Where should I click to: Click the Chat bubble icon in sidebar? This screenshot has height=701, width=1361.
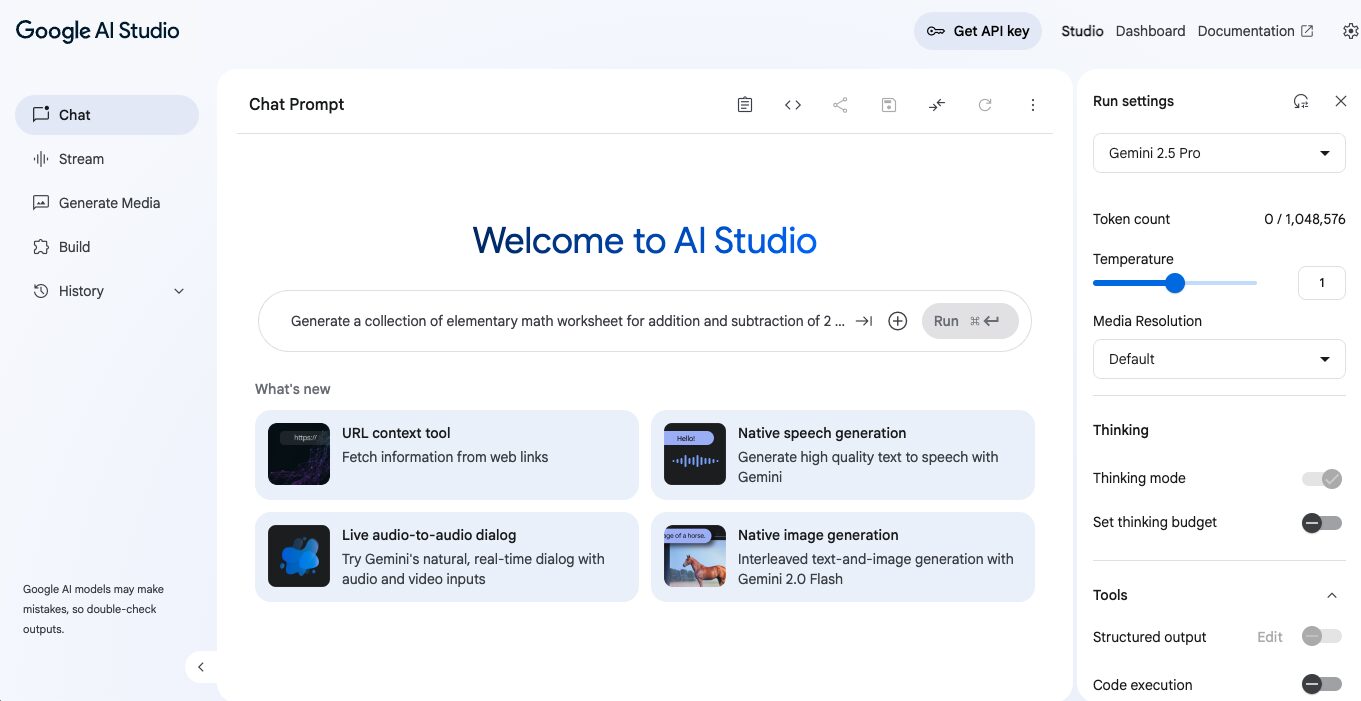(41, 114)
